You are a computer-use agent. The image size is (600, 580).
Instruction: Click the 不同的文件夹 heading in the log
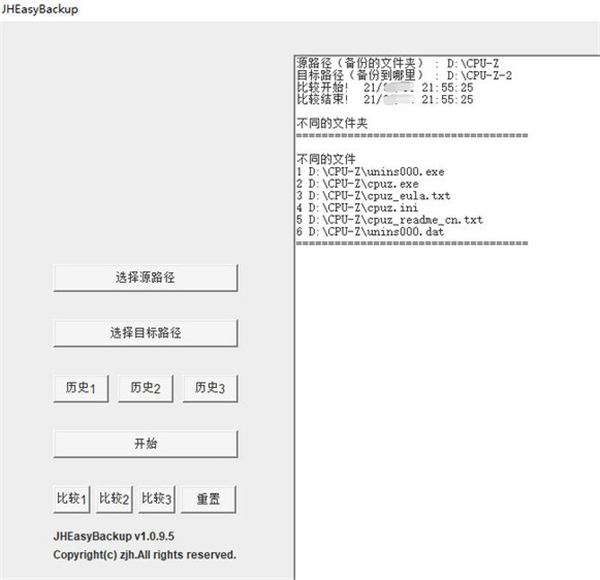tap(332, 123)
